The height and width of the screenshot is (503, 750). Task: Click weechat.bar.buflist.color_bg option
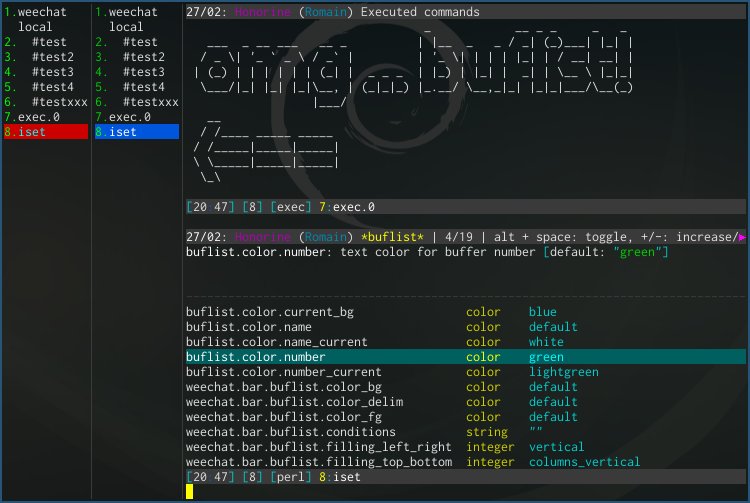click(x=465, y=387)
